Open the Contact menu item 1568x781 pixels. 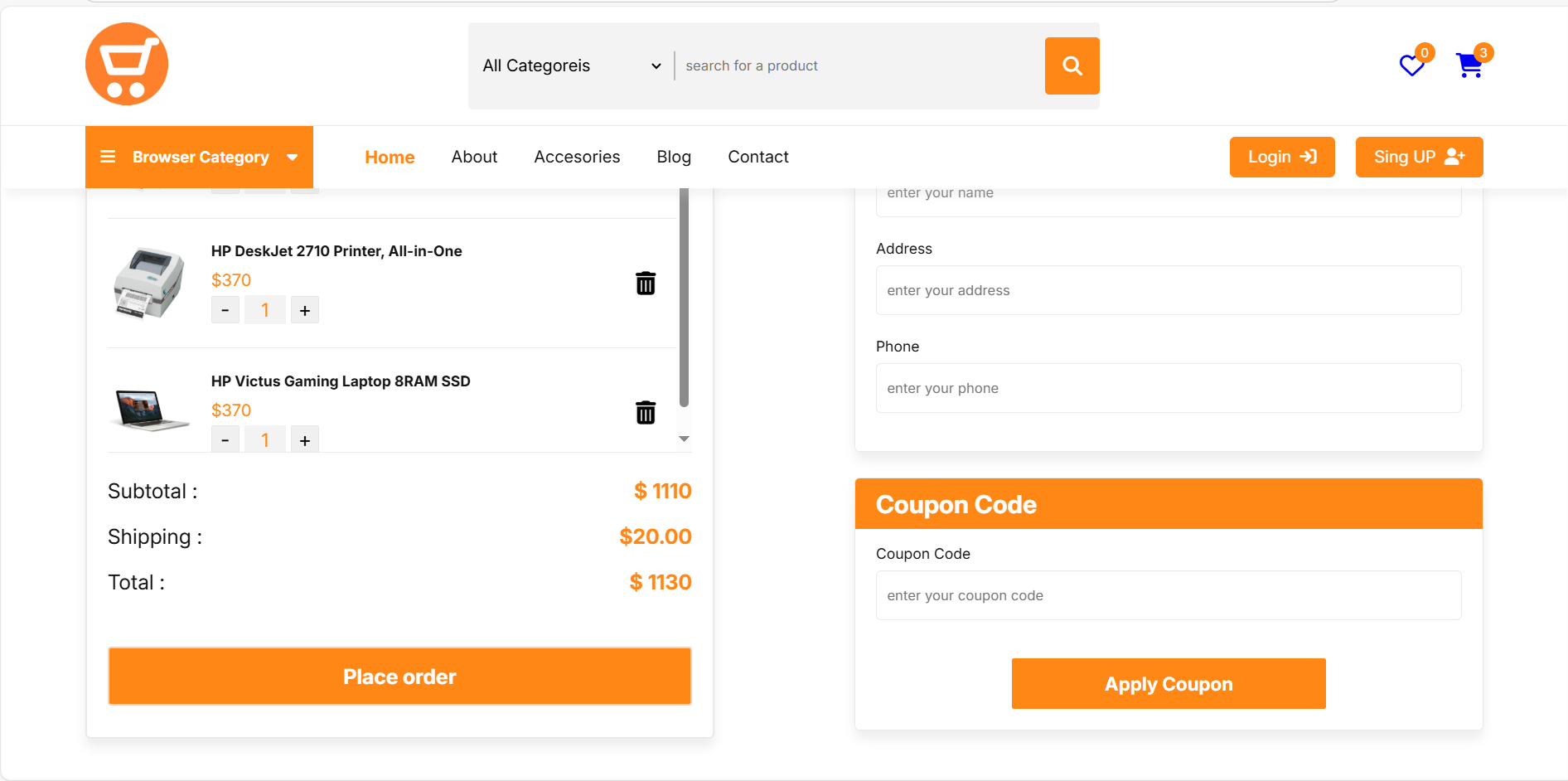click(x=757, y=157)
